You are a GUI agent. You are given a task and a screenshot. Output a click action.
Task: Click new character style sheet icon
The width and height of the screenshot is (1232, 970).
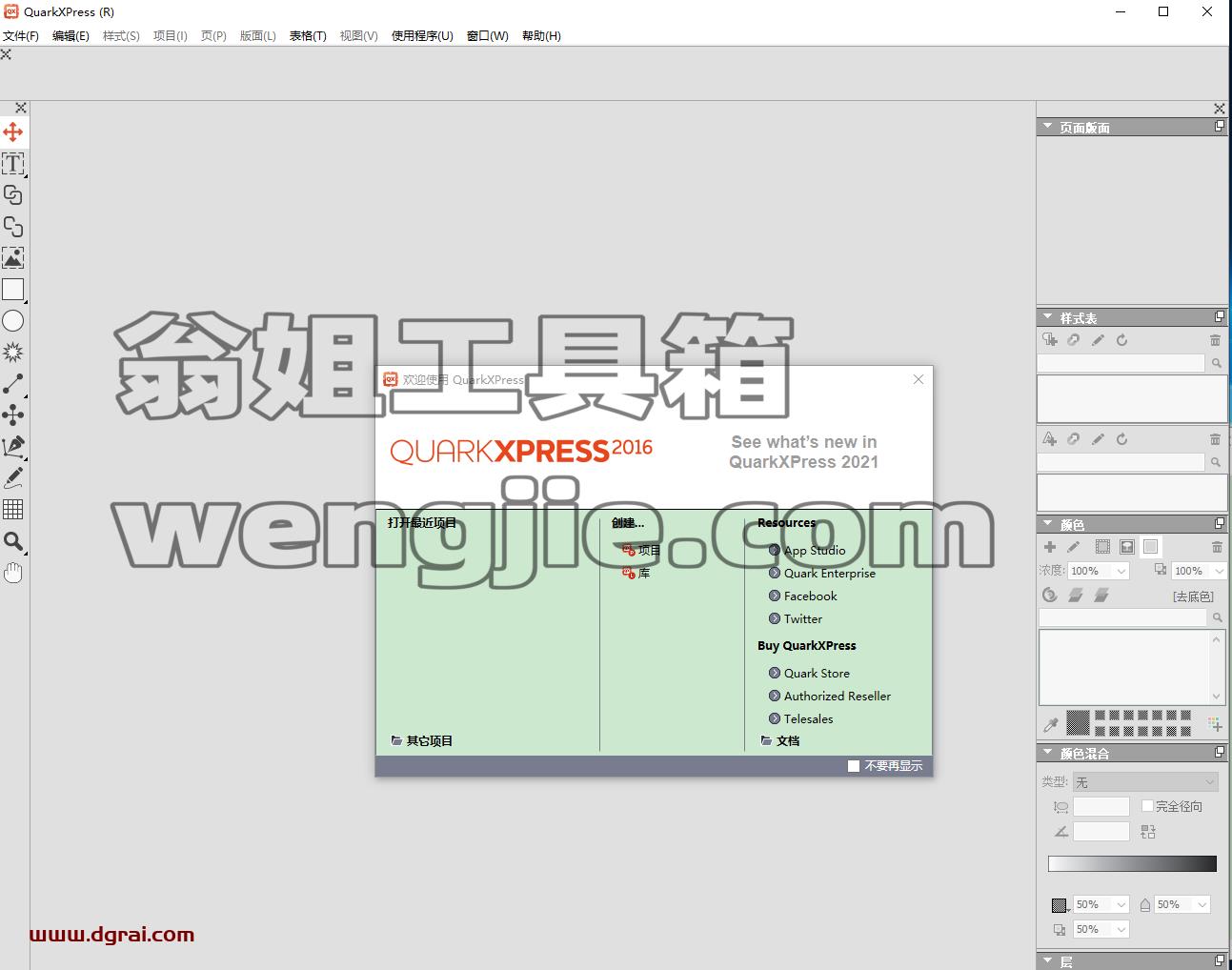pos(1050,439)
